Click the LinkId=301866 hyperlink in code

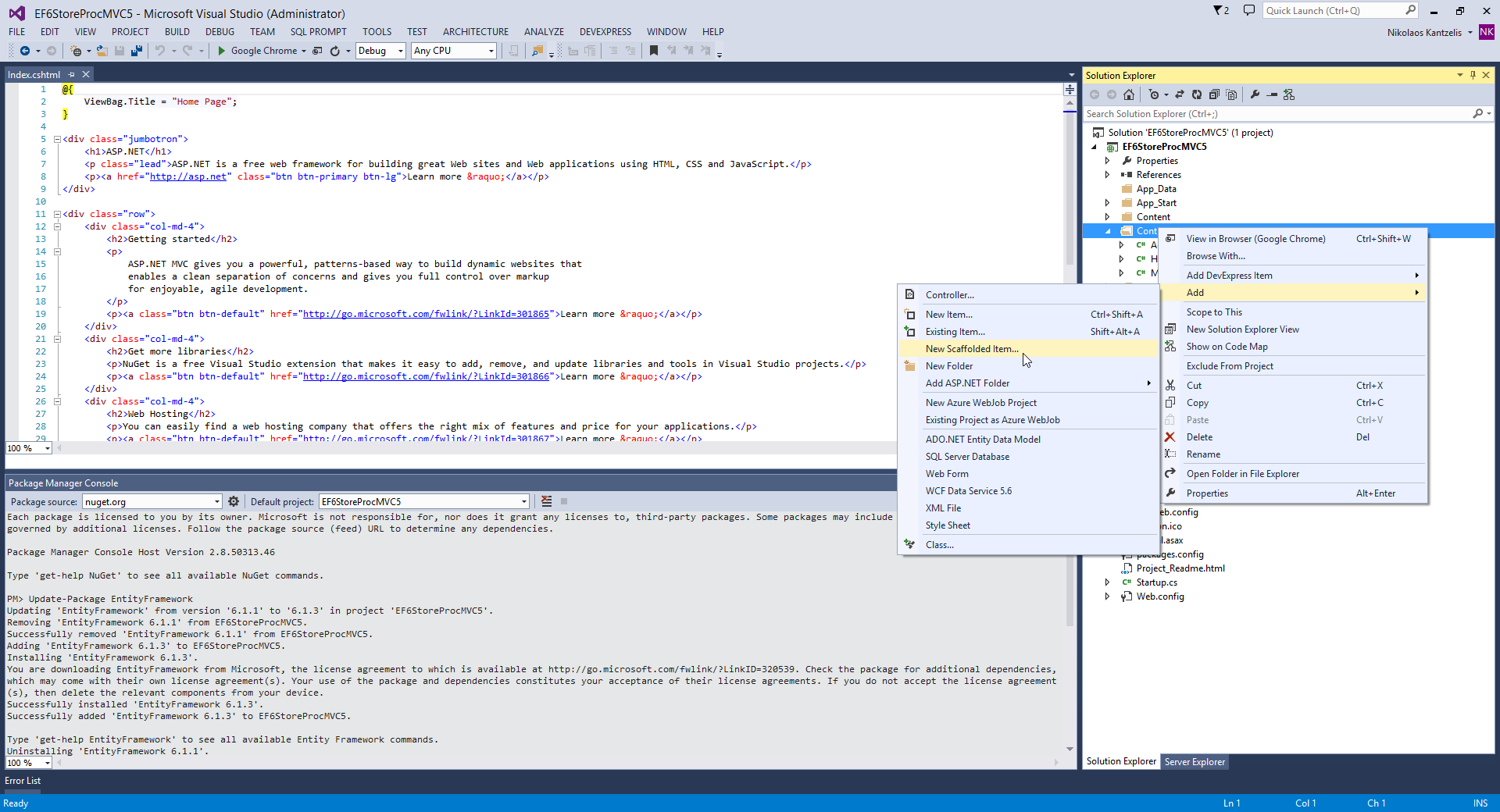pyautogui.click(x=426, y=376)
